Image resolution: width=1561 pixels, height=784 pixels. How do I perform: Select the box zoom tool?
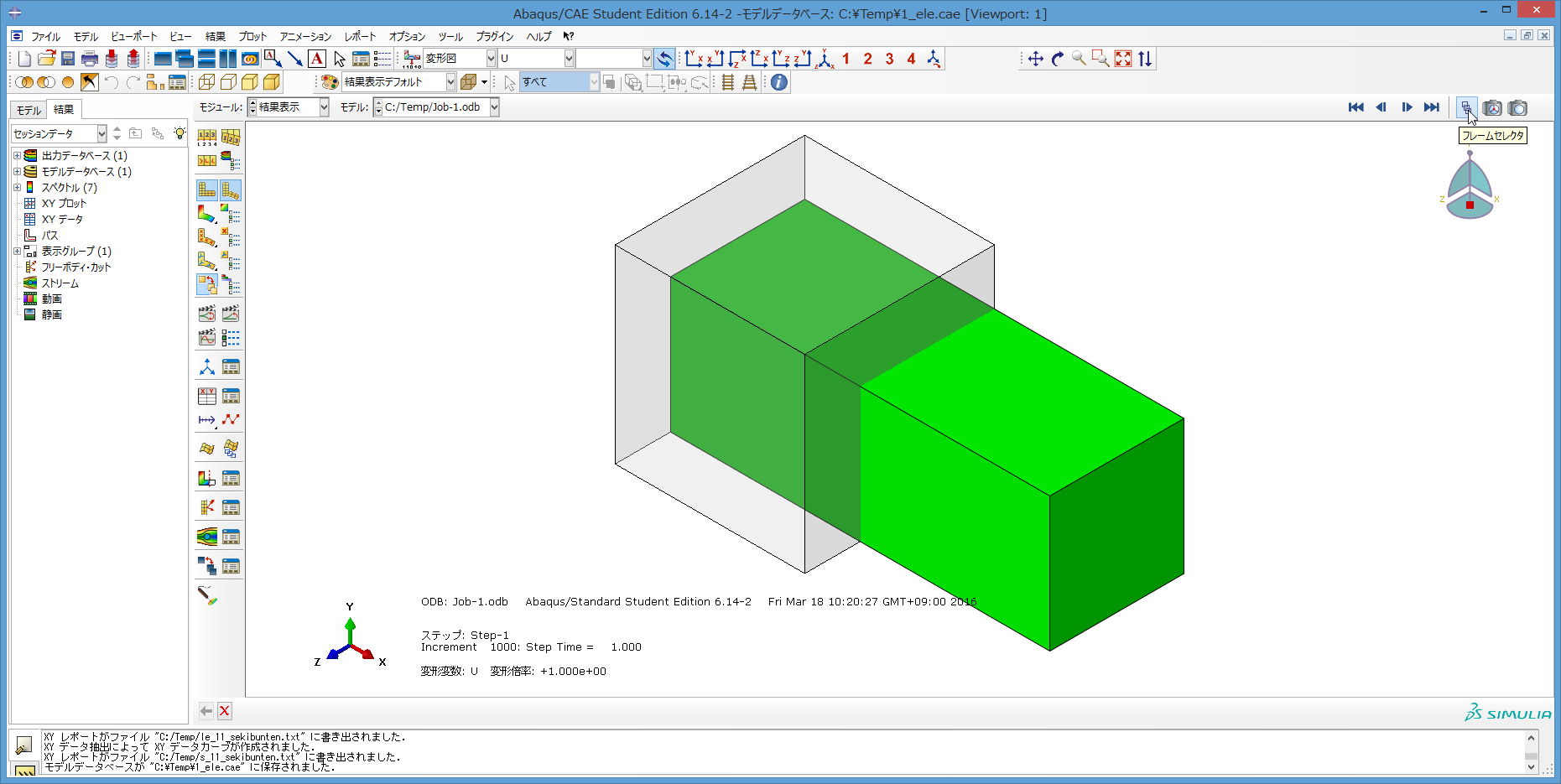coord(1101,59)
